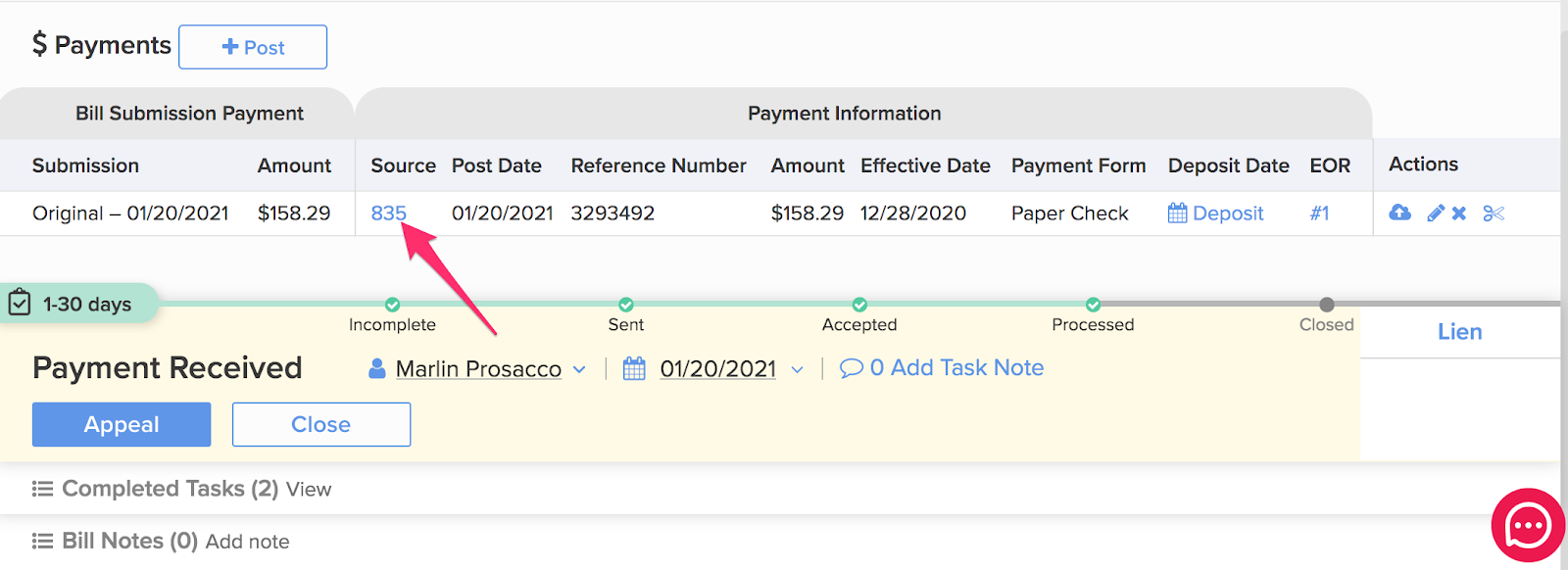Open the red chat support bubble
Viewport: 1568px width, 570px height.
1527,527
